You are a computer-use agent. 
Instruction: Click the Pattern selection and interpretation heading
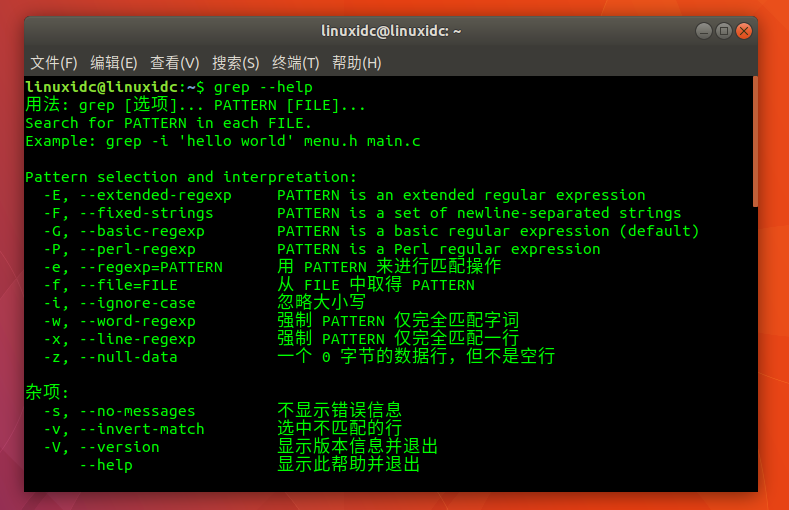coord(191,177)
